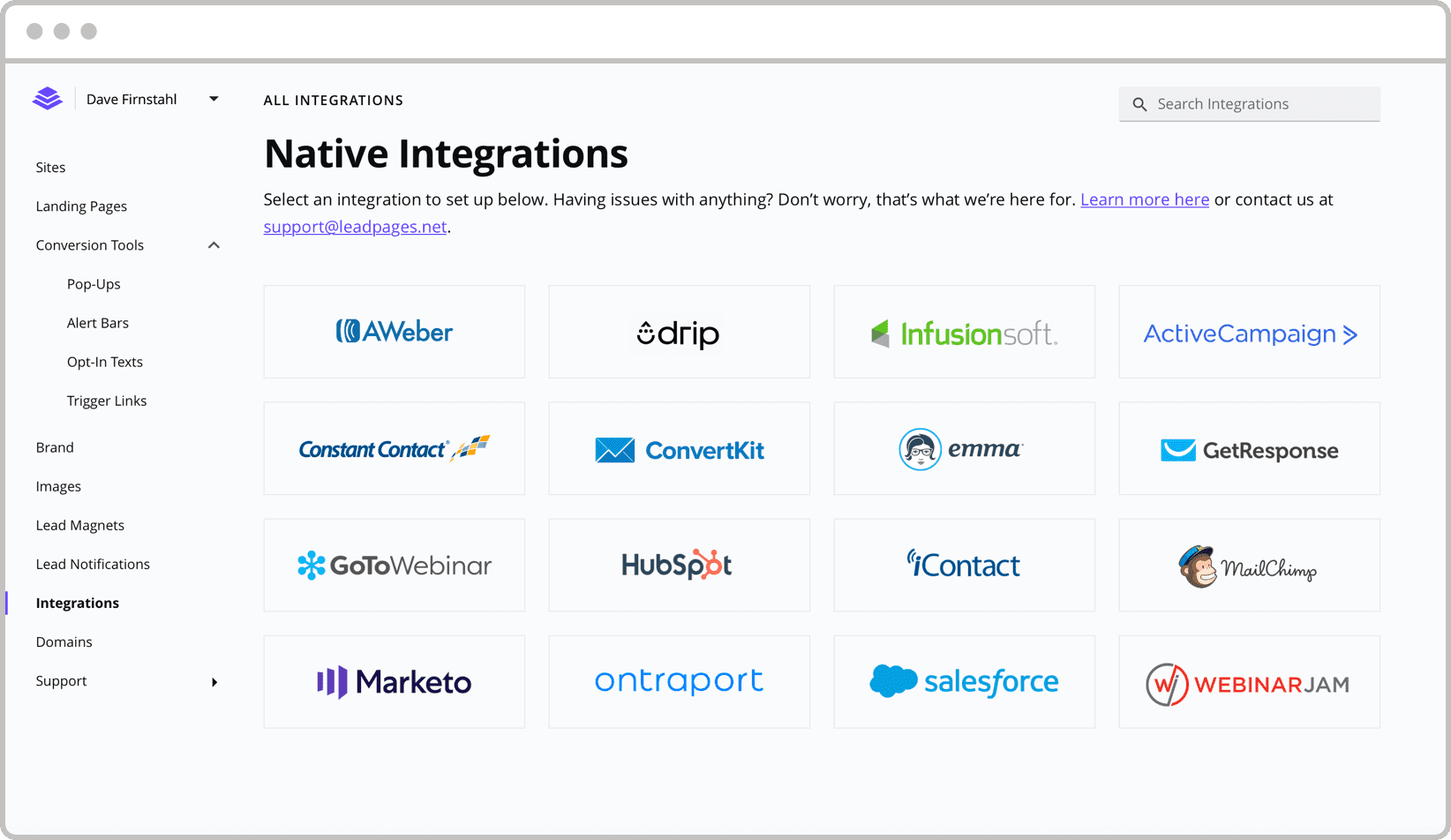Select the GoToWebinar integration tile

tap(394, 566)
